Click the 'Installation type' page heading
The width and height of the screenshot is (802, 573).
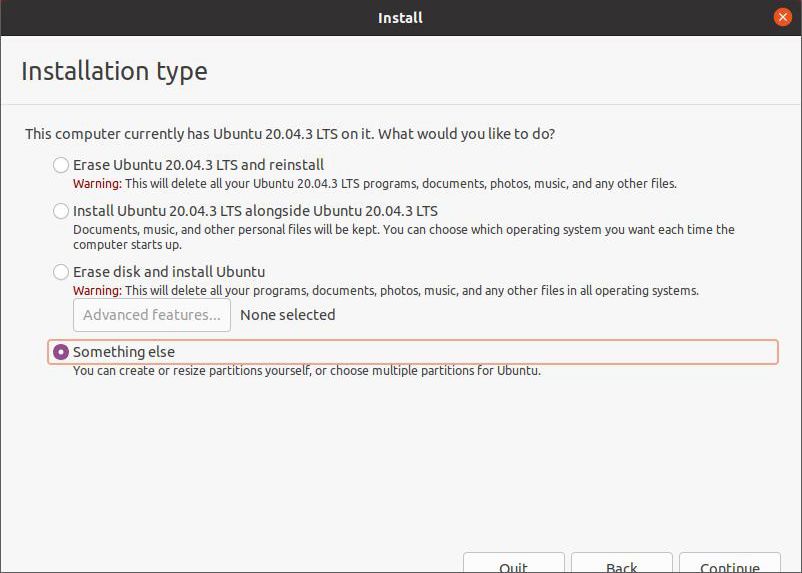point(115,71)
